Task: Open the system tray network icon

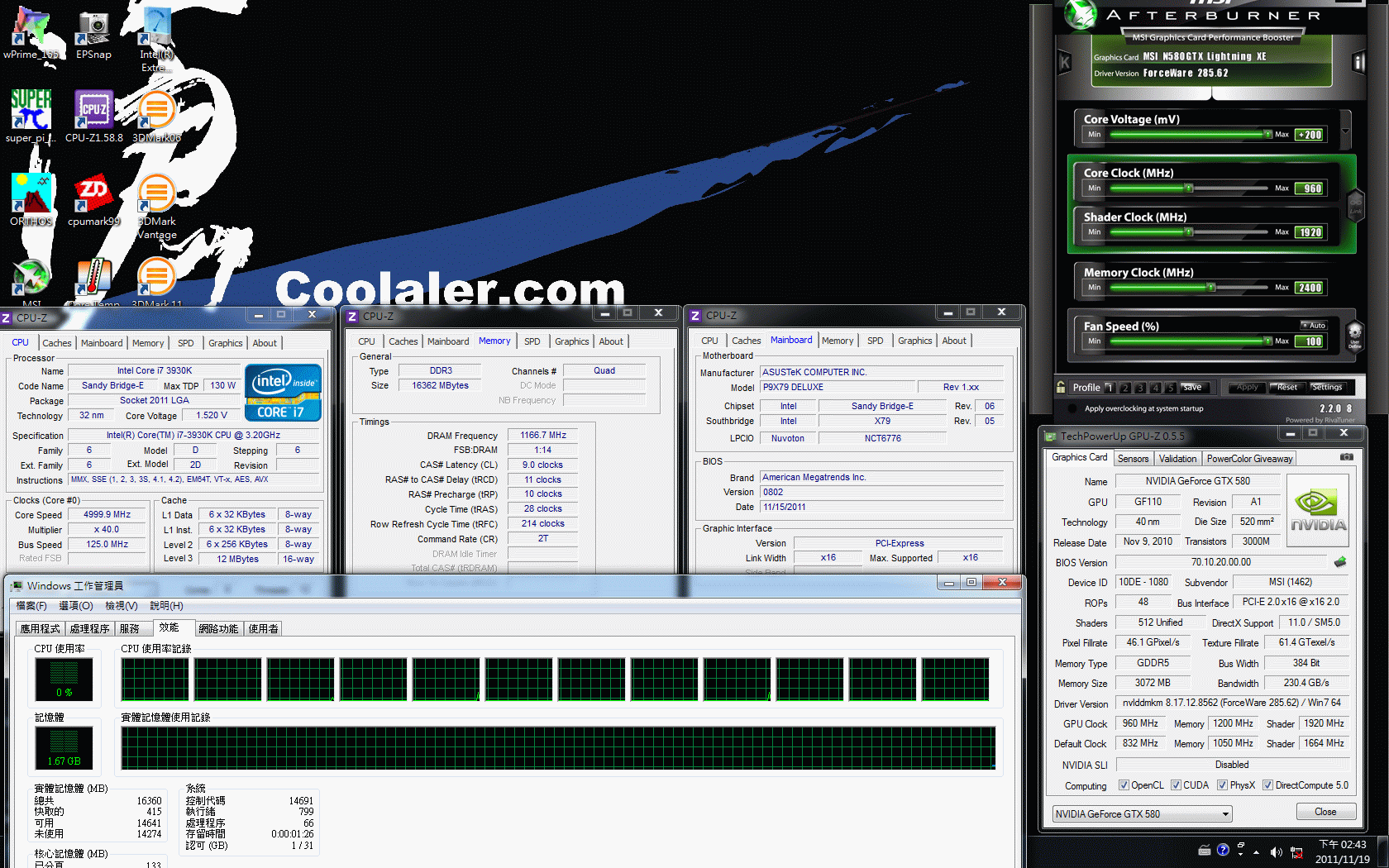Action: click(1296, 851)
